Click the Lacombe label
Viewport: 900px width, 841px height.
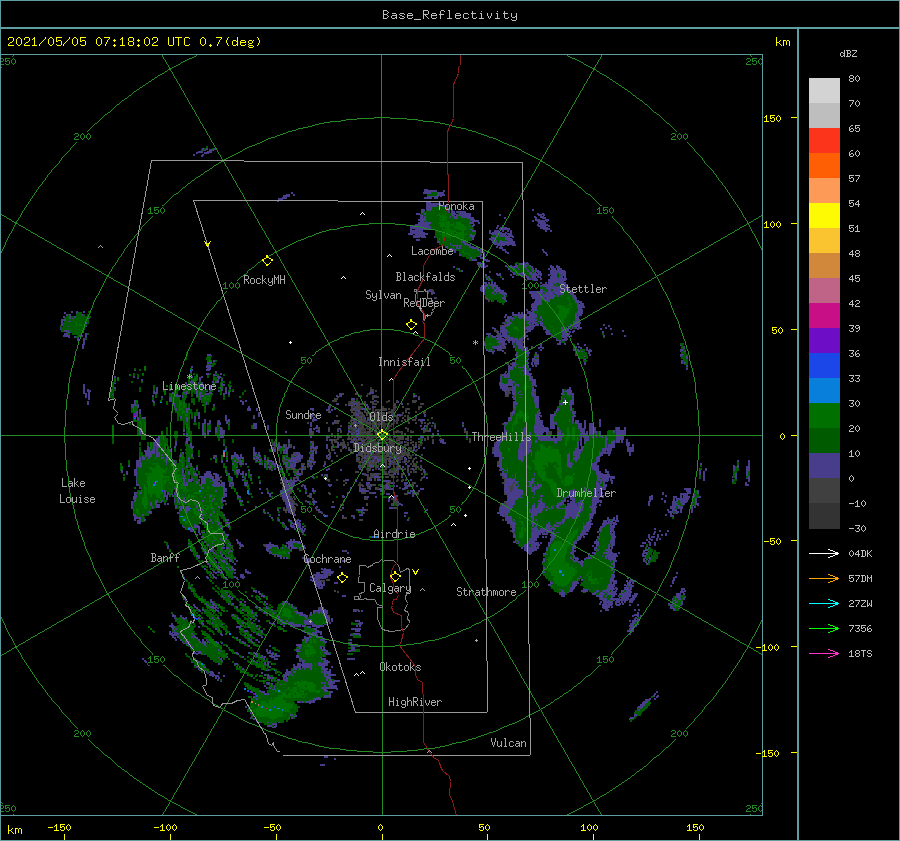pyautogui.click(x=432, y=251)
